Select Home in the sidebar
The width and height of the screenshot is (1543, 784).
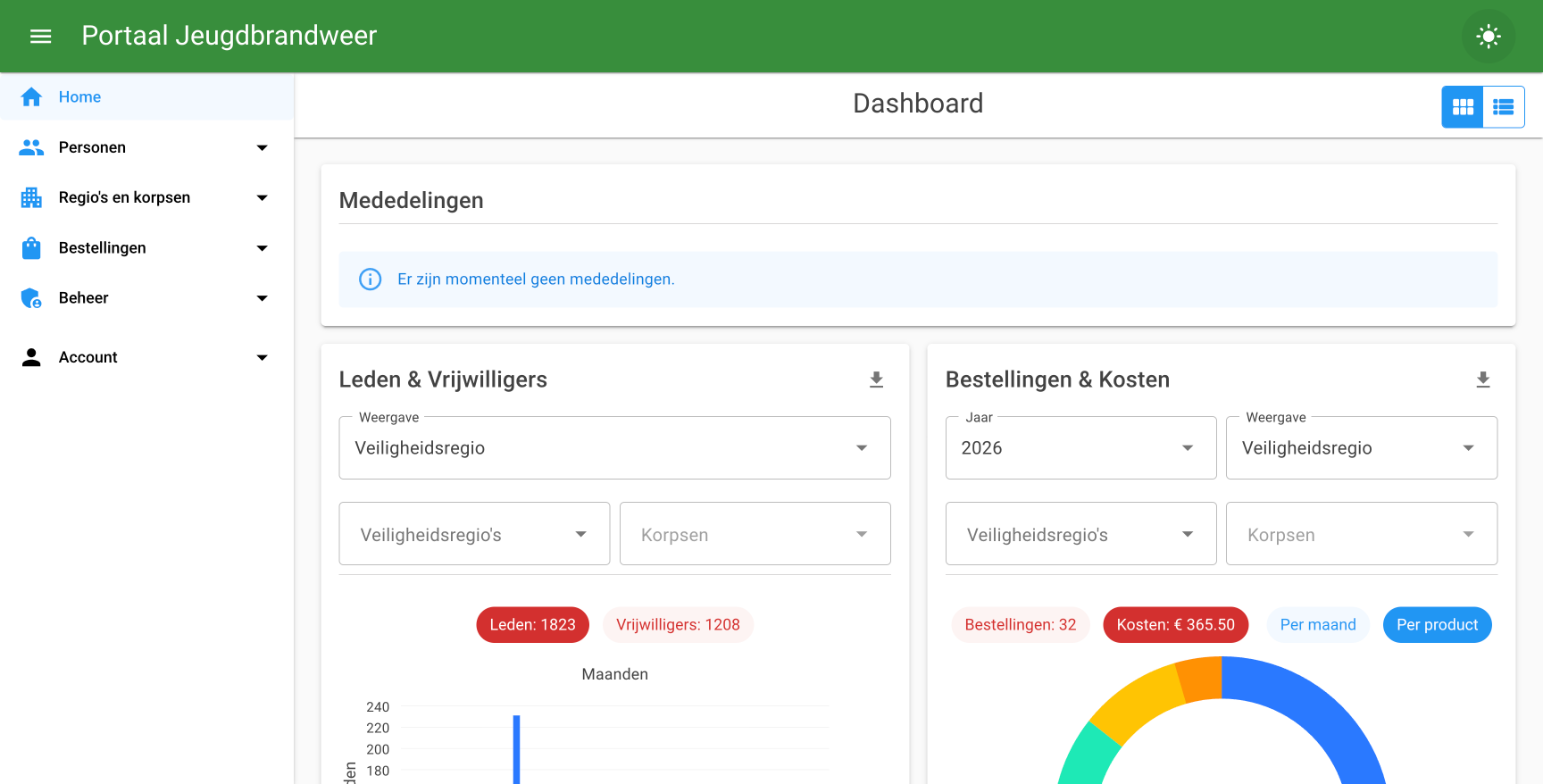coord(147,97)
